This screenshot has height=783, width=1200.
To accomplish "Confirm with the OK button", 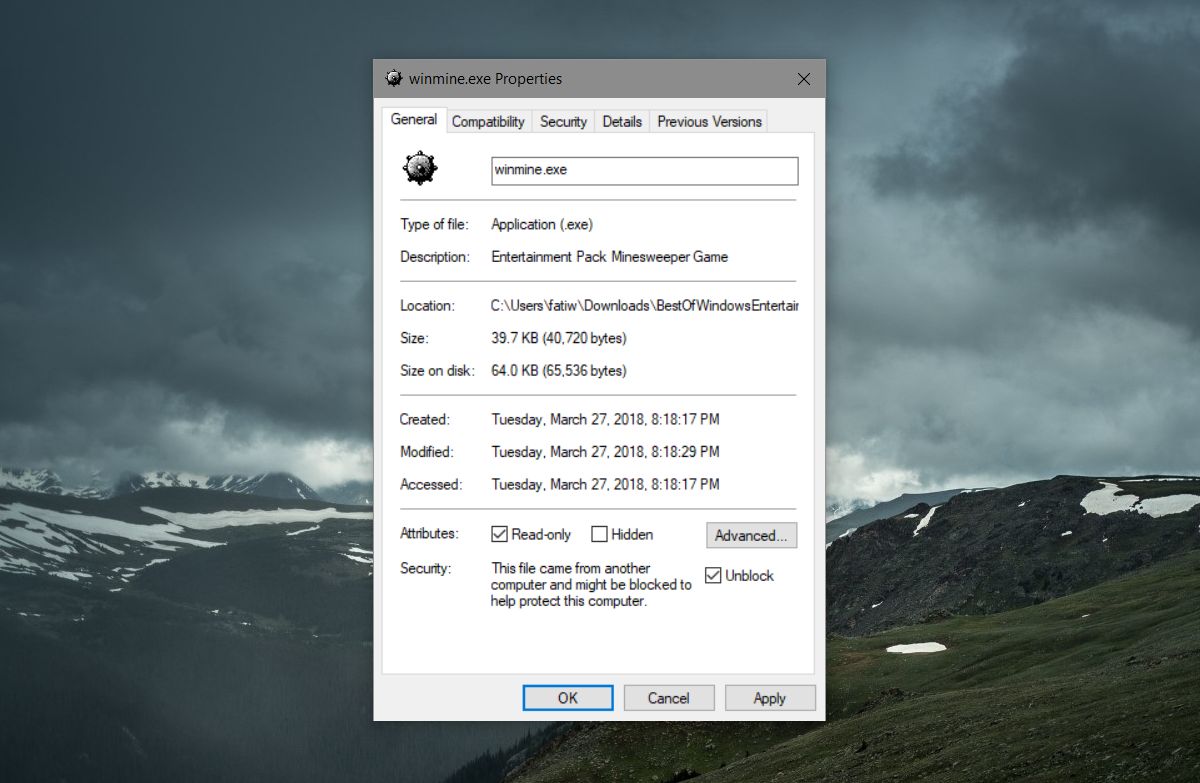I will (568, 698).
